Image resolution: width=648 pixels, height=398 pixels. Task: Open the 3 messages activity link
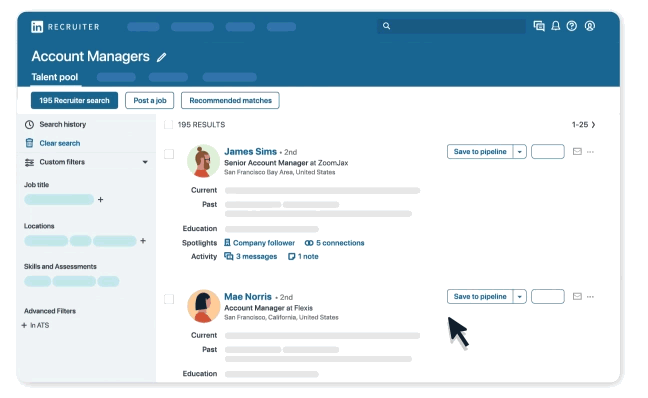tap(250, 256)
